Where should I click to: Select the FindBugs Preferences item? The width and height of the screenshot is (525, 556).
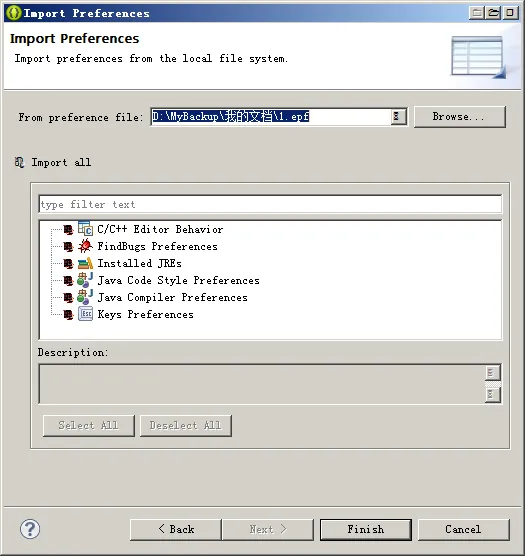point(157,246)
